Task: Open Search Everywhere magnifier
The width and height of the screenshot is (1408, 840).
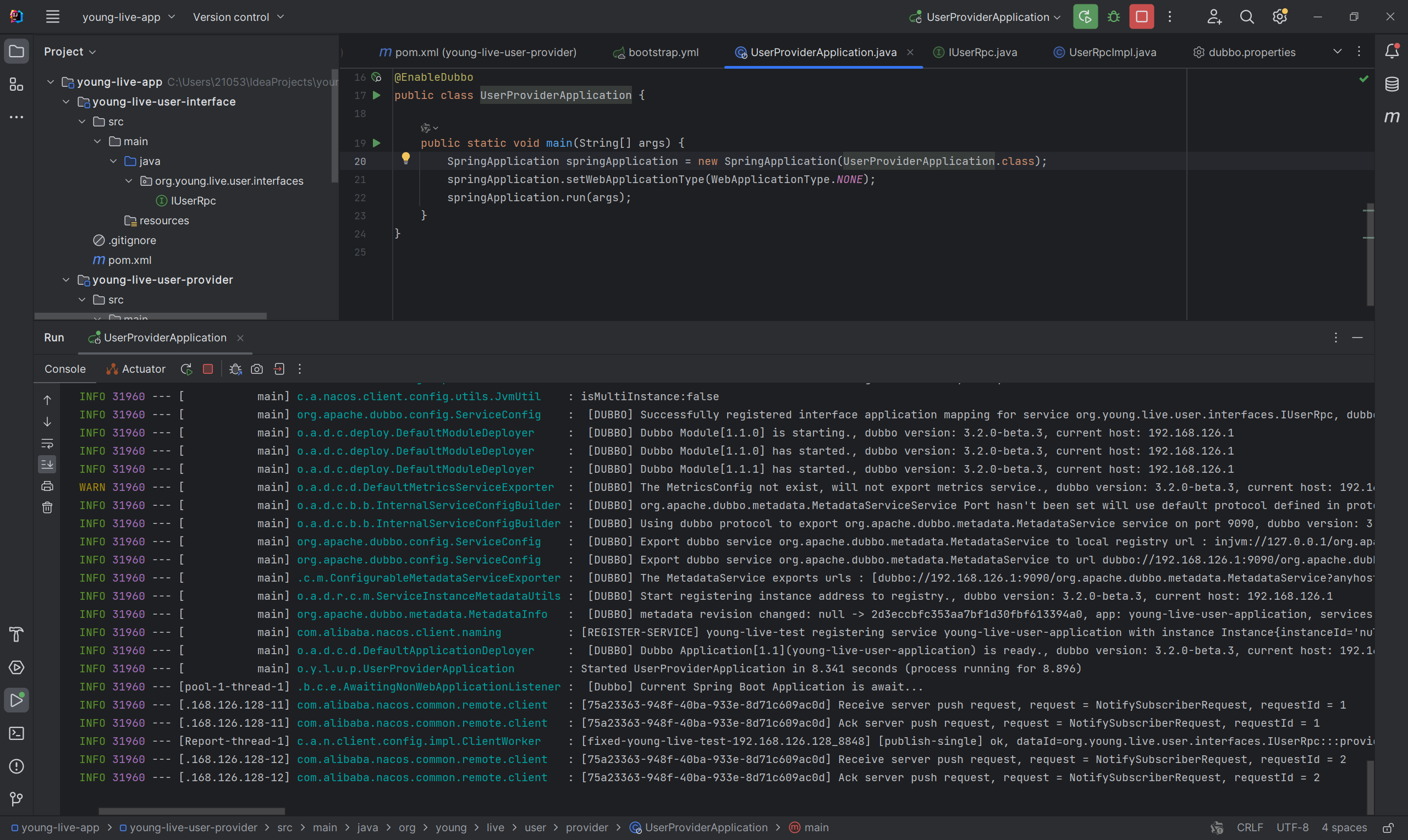Action: 1247,17
